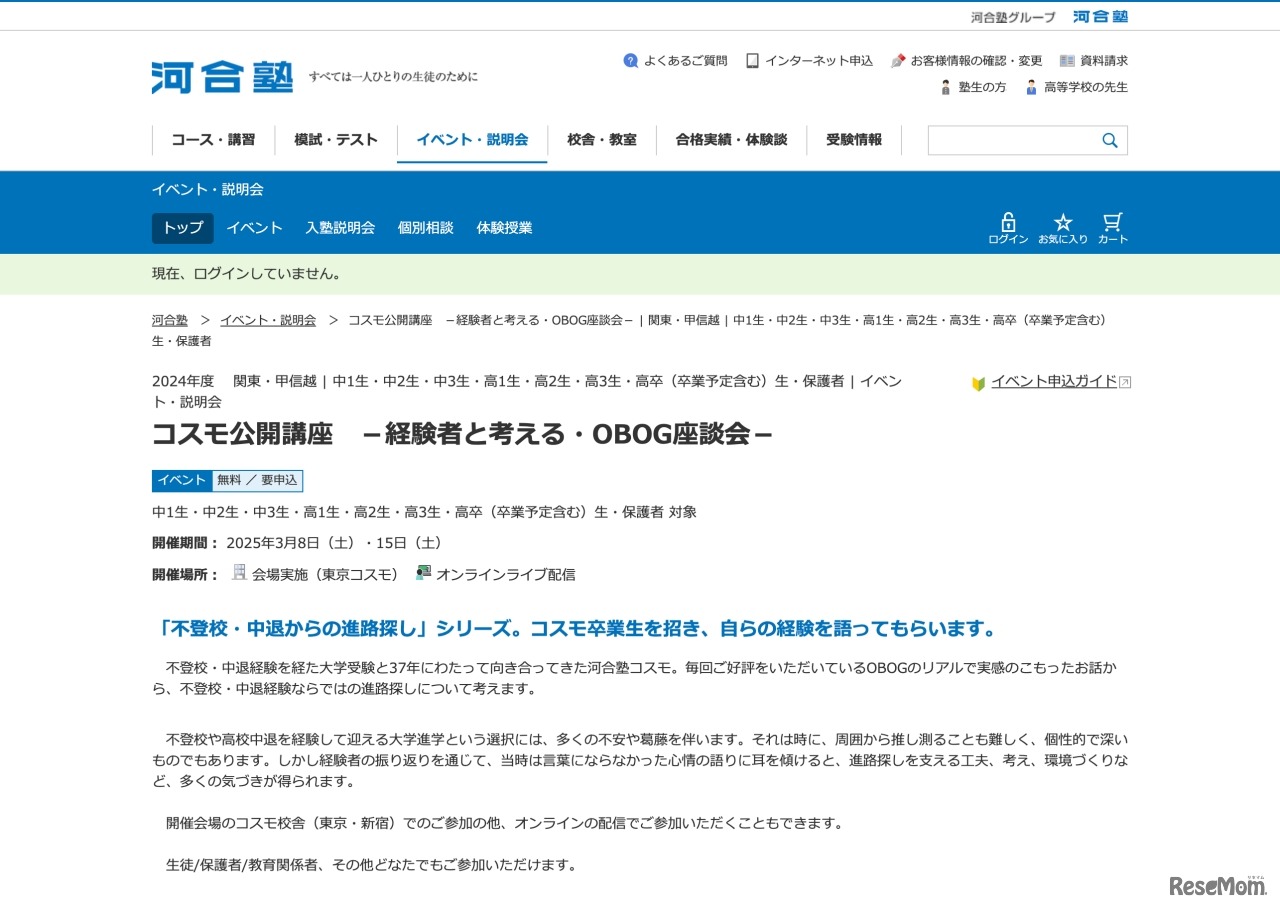Screen dimensions: 1280x909
Task: Click the magnifying glass search icon
Action: click(x=1109, y=140)
